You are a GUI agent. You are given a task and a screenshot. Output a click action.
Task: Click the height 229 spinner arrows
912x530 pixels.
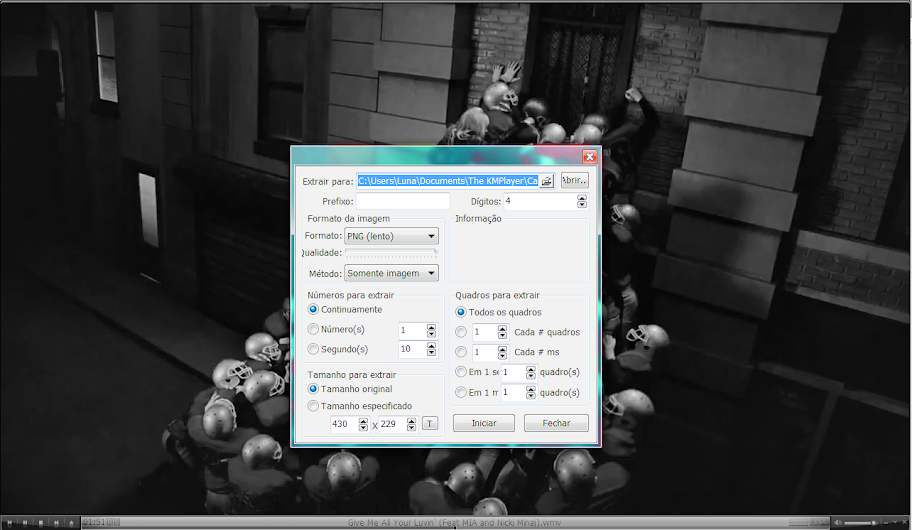411,424
